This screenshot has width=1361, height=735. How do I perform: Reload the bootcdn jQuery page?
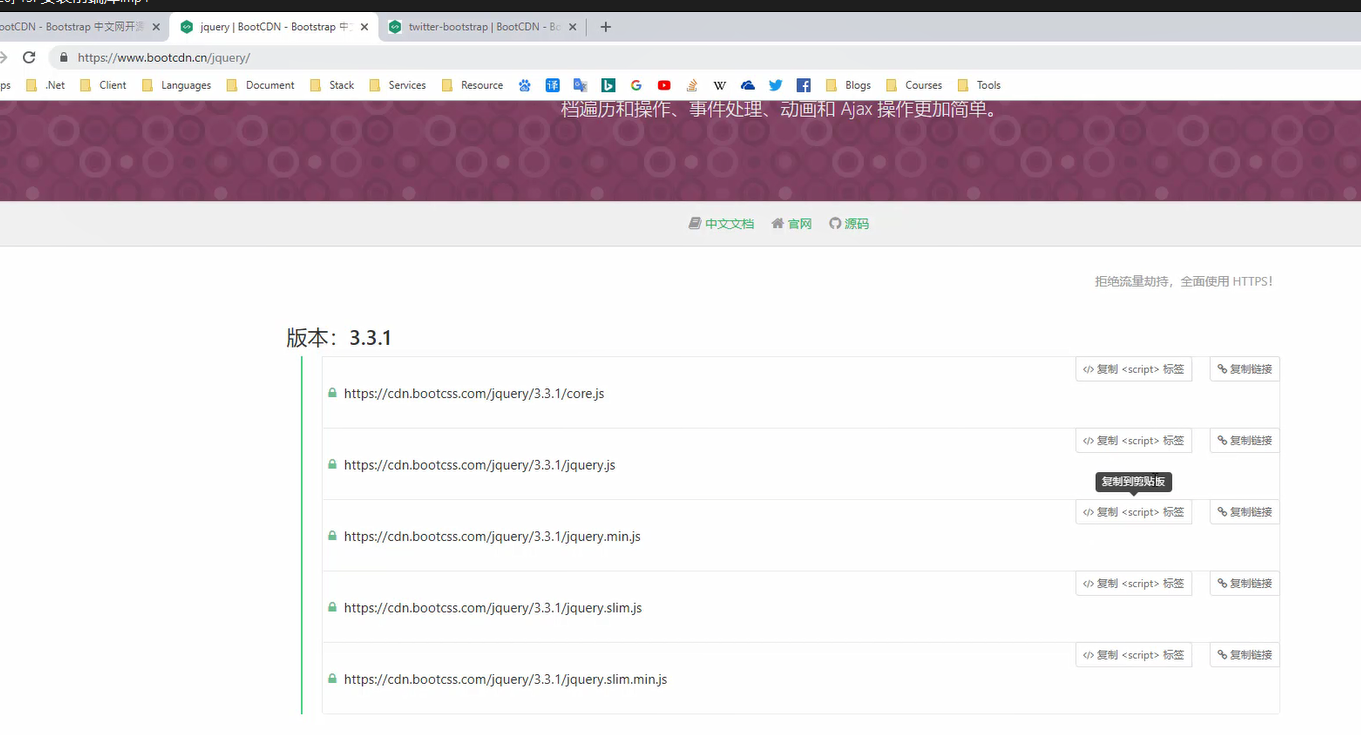29,57
